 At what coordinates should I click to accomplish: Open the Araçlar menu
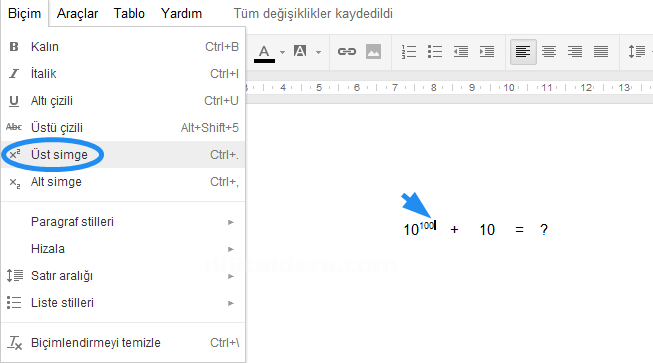[77, 13]
